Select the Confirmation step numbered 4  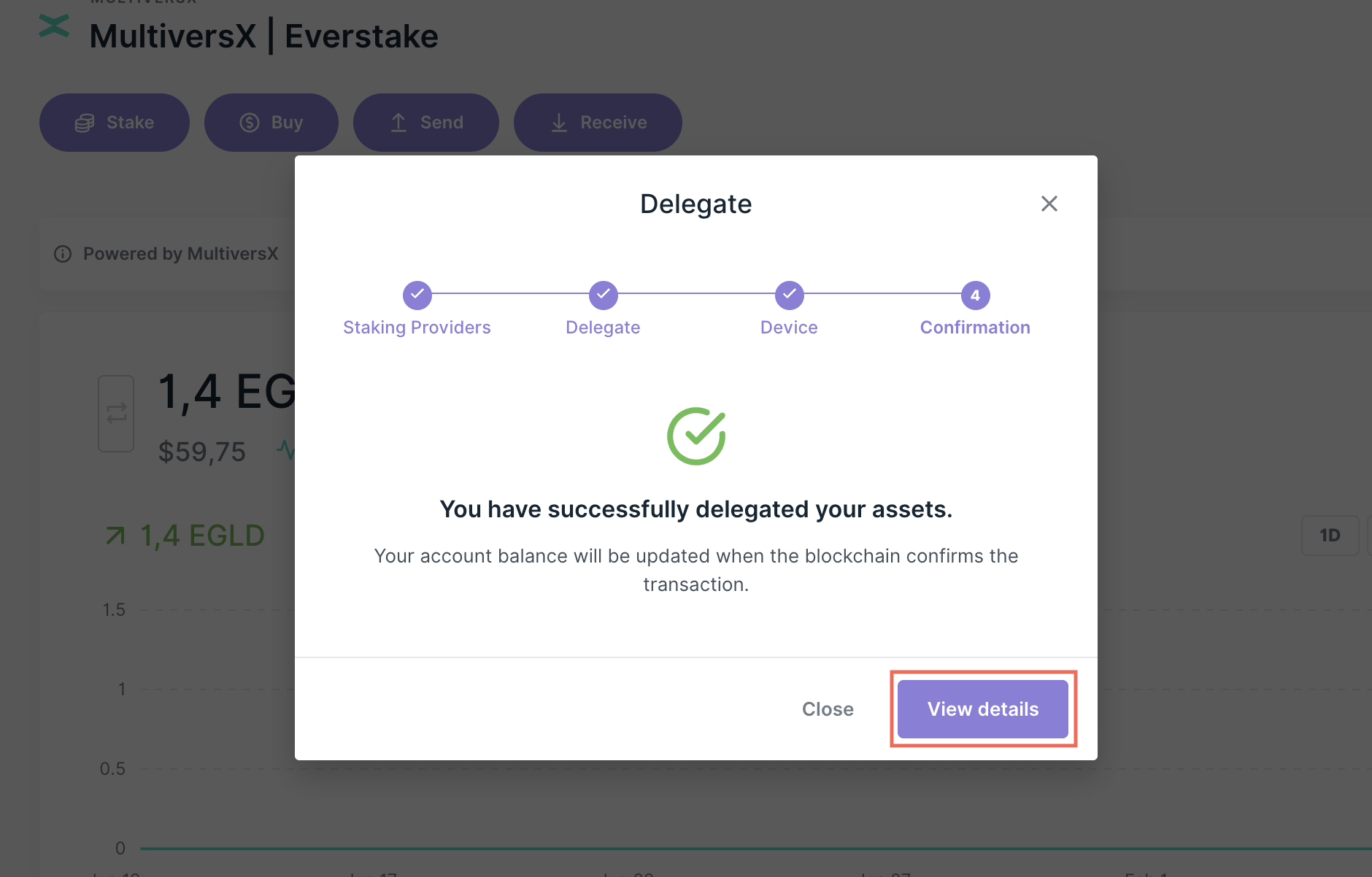coord(974,295)
